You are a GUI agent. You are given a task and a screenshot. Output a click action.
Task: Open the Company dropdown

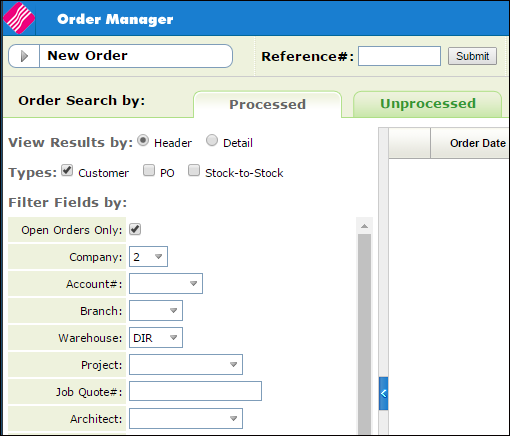[148, 256]
